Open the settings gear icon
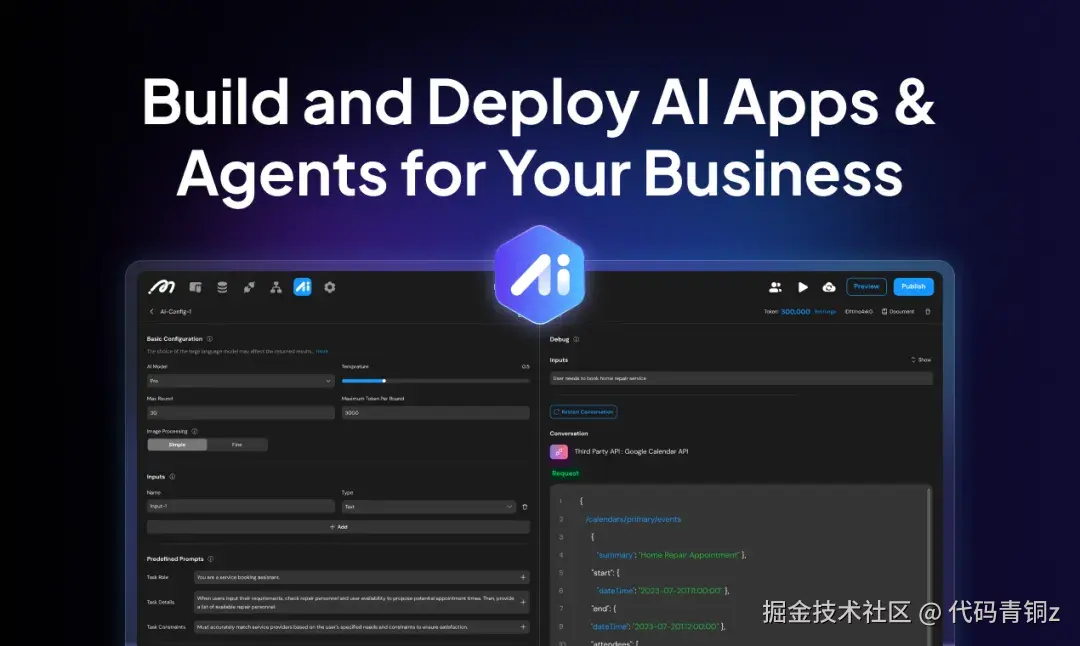This screenshot has width=1080, height=646. tap(330, 287)
